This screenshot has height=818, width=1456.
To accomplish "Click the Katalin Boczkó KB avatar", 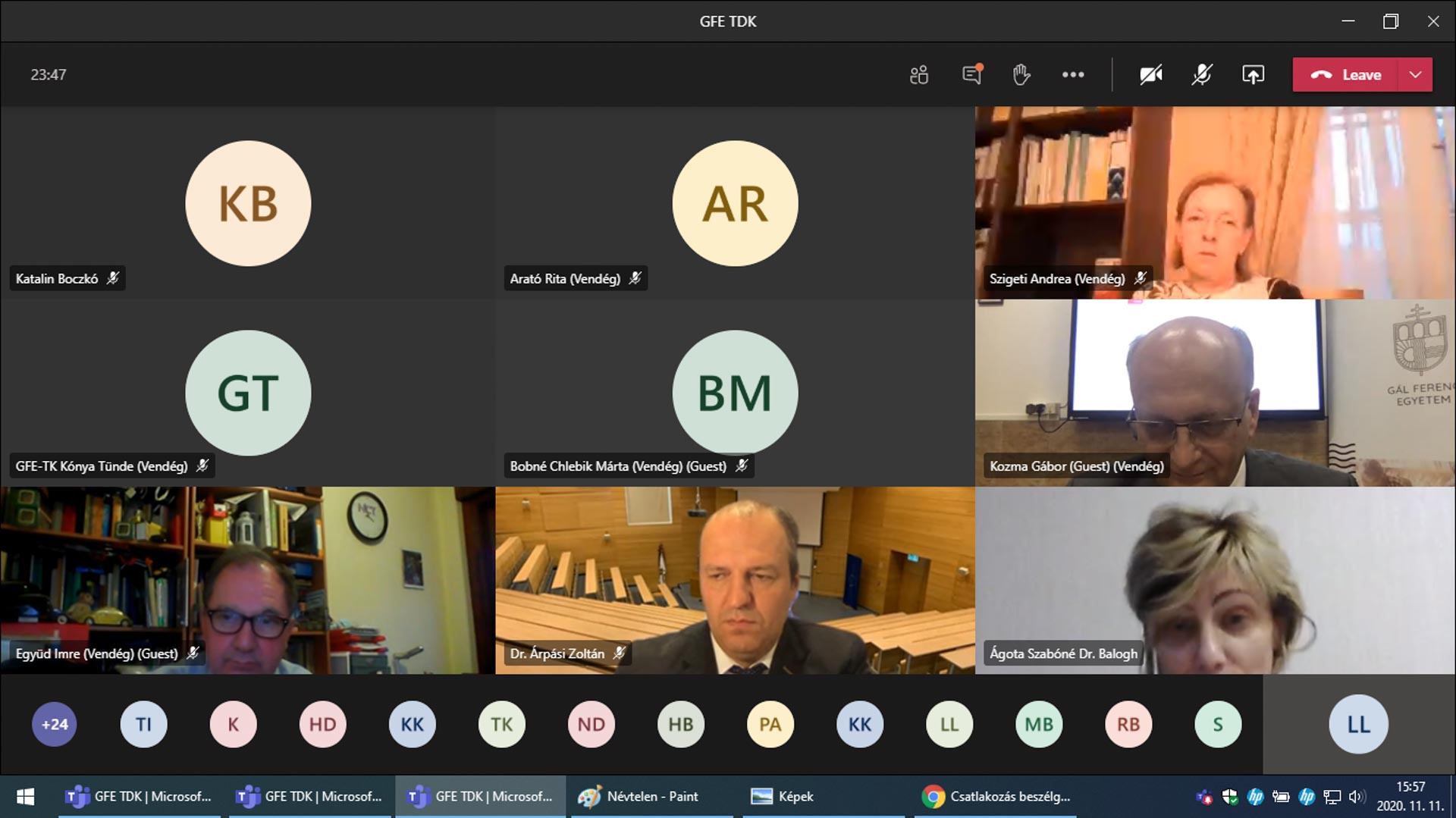I will [248, 203].
